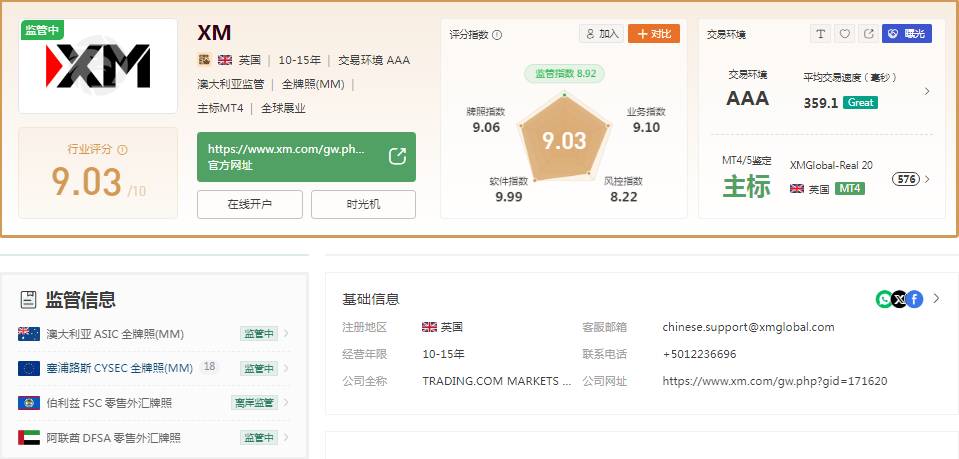
Task: Click the 风控指数 8.22 value
Action: 623,196
